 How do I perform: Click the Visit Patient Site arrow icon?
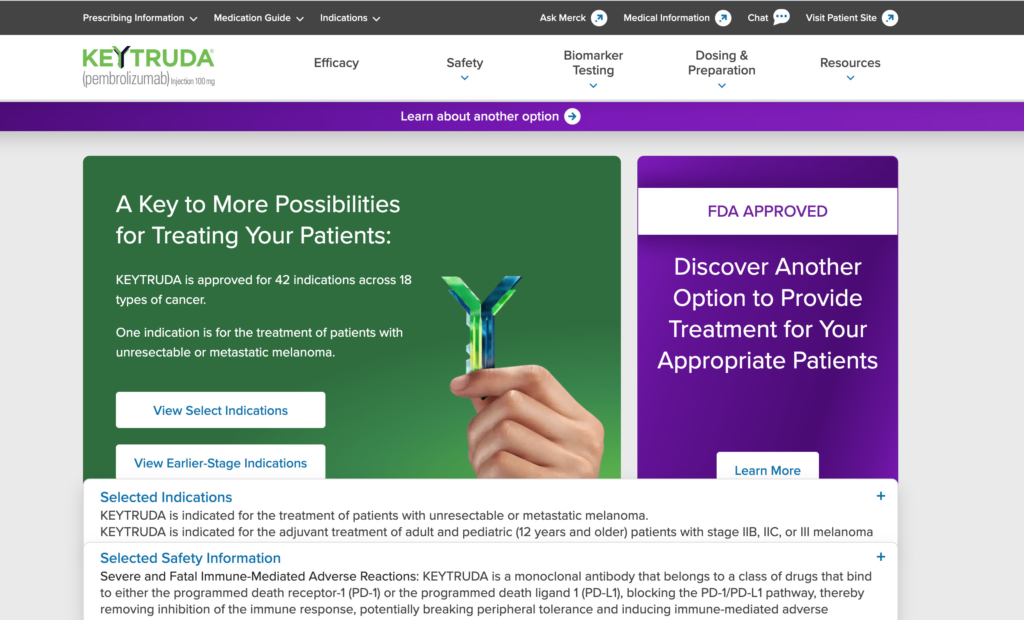click(889, 18)
